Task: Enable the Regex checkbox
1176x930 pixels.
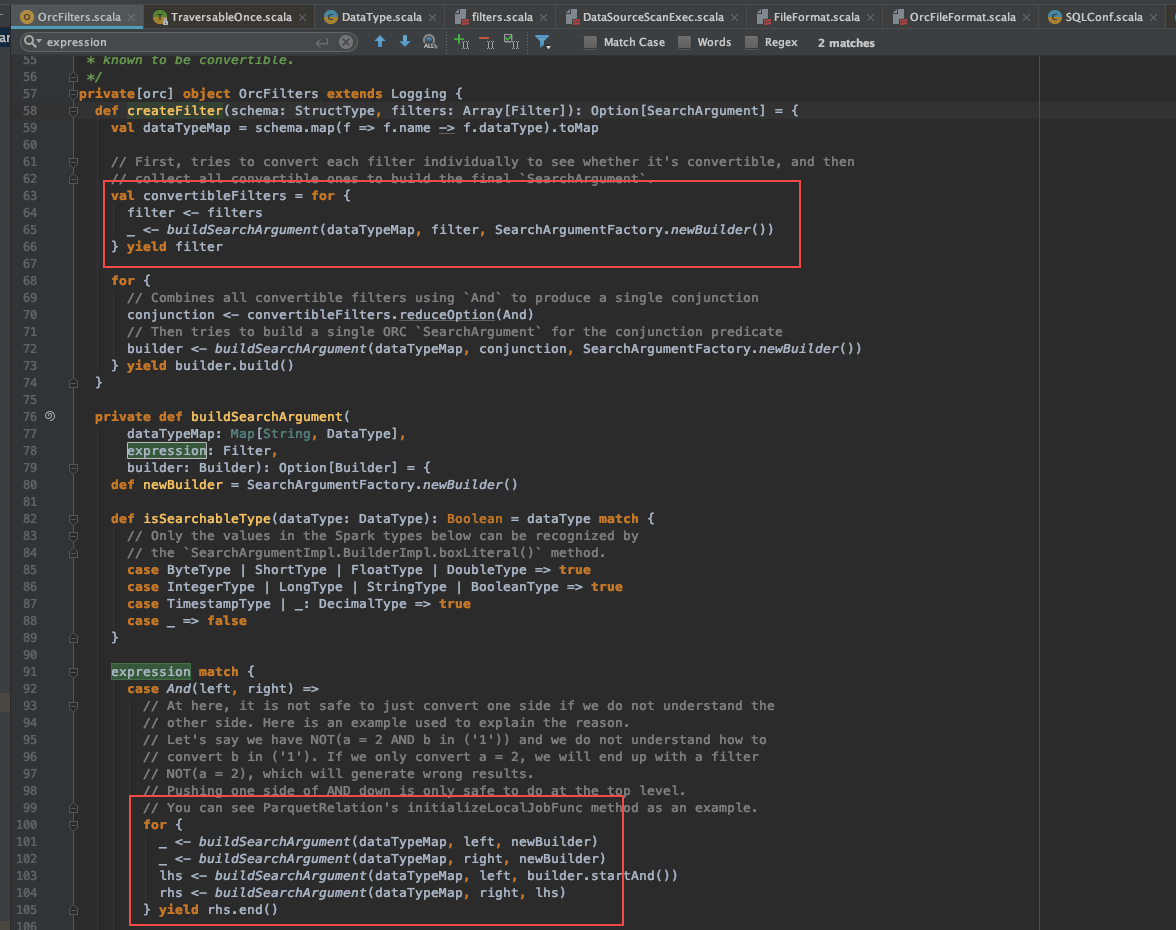Action: 752,42
